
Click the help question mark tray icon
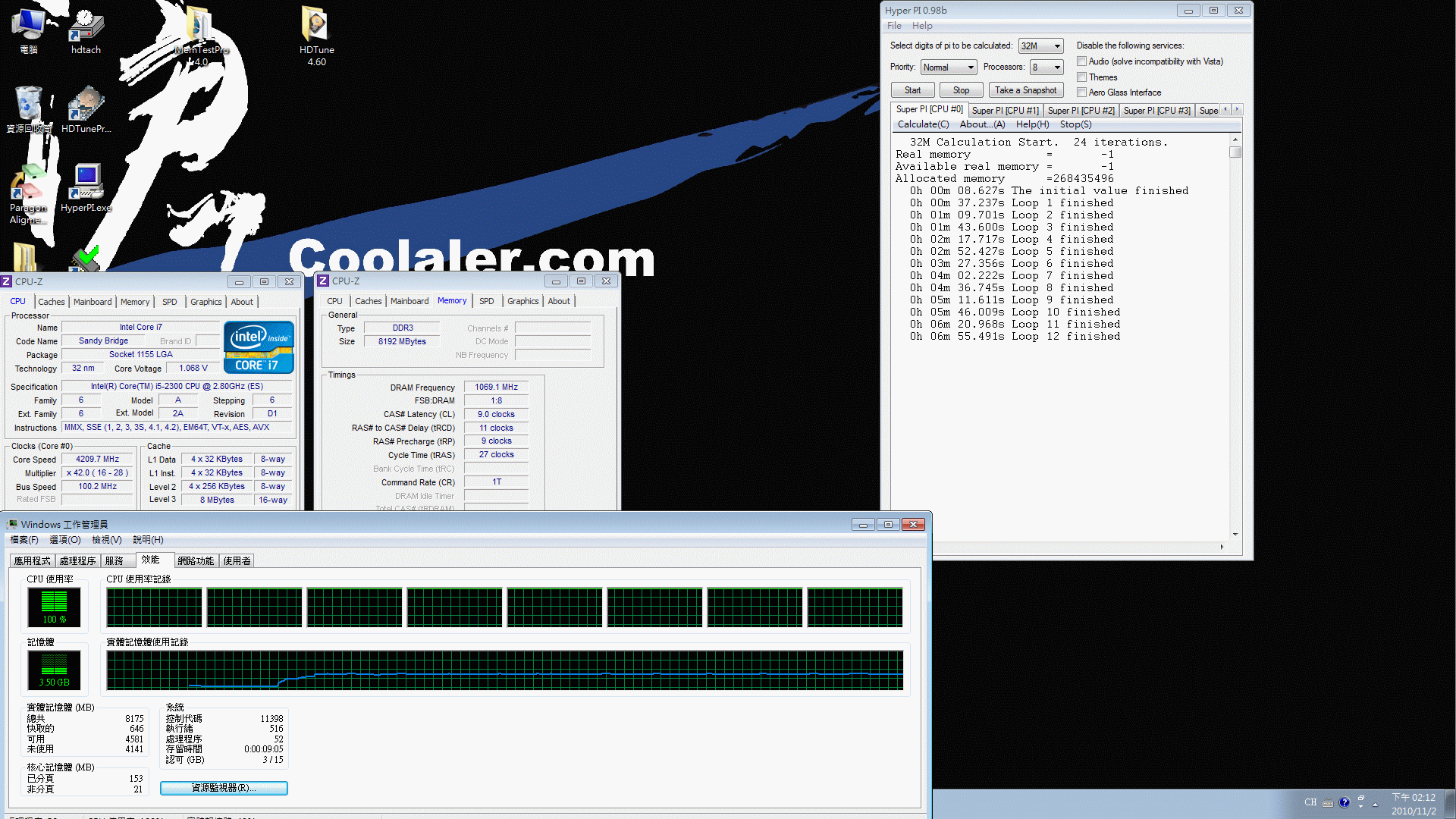1344,802
